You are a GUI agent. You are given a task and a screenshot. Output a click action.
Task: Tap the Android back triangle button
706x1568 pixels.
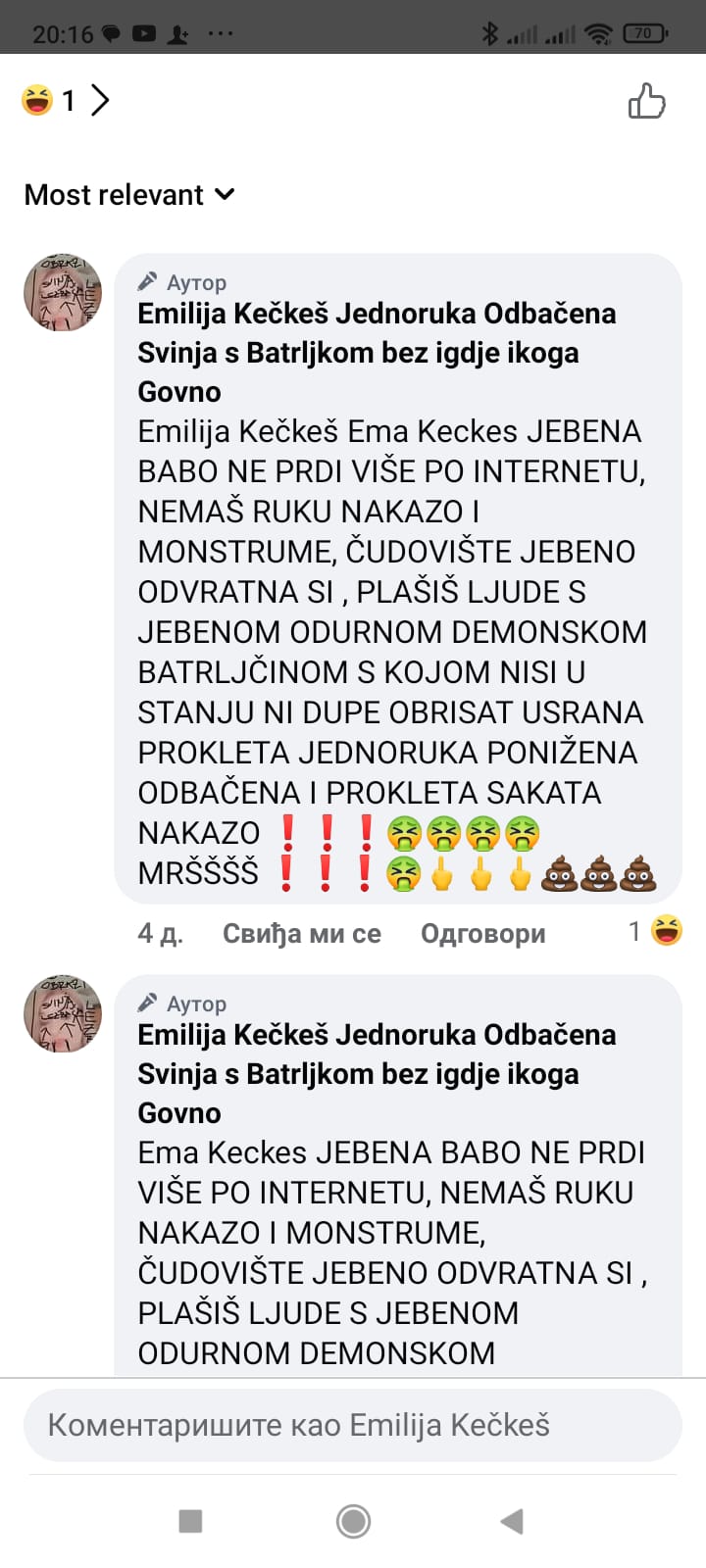tap(512, 1521)
